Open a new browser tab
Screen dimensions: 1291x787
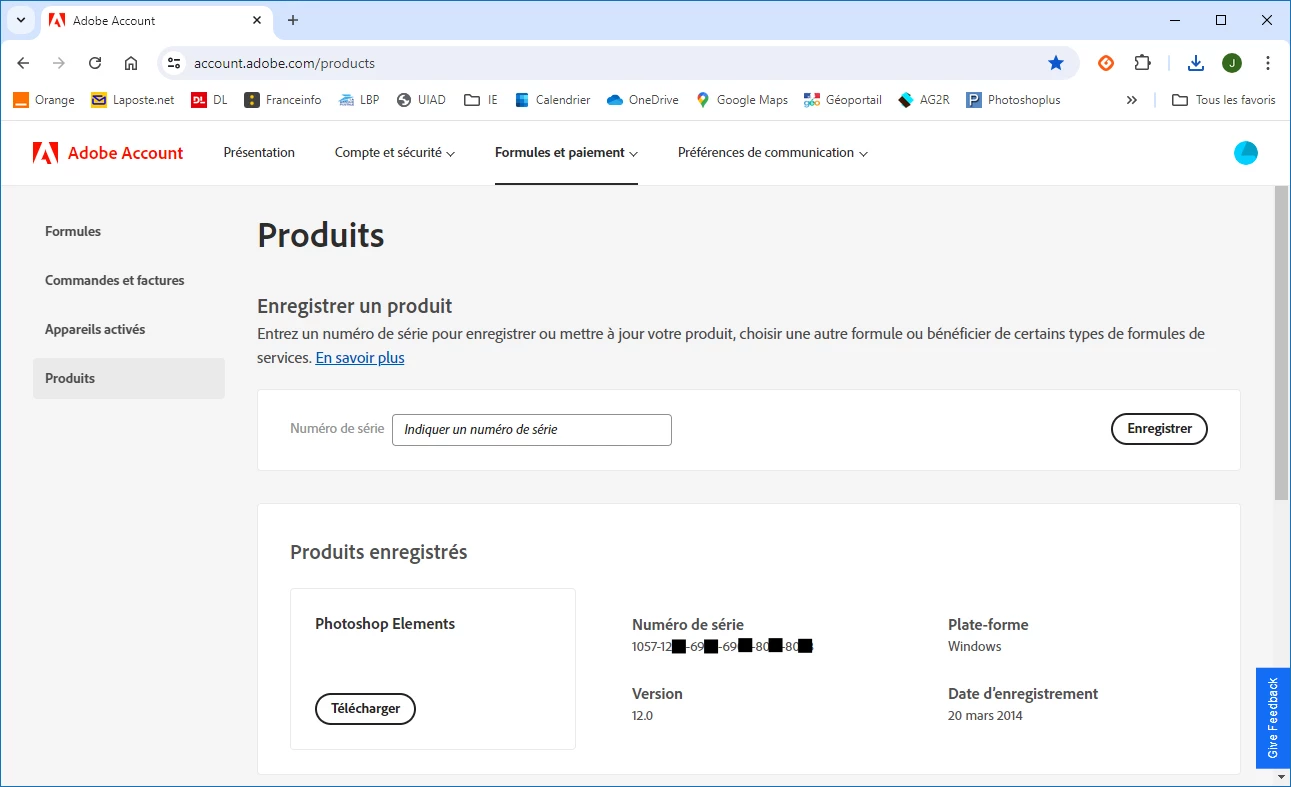pos(293,20)
